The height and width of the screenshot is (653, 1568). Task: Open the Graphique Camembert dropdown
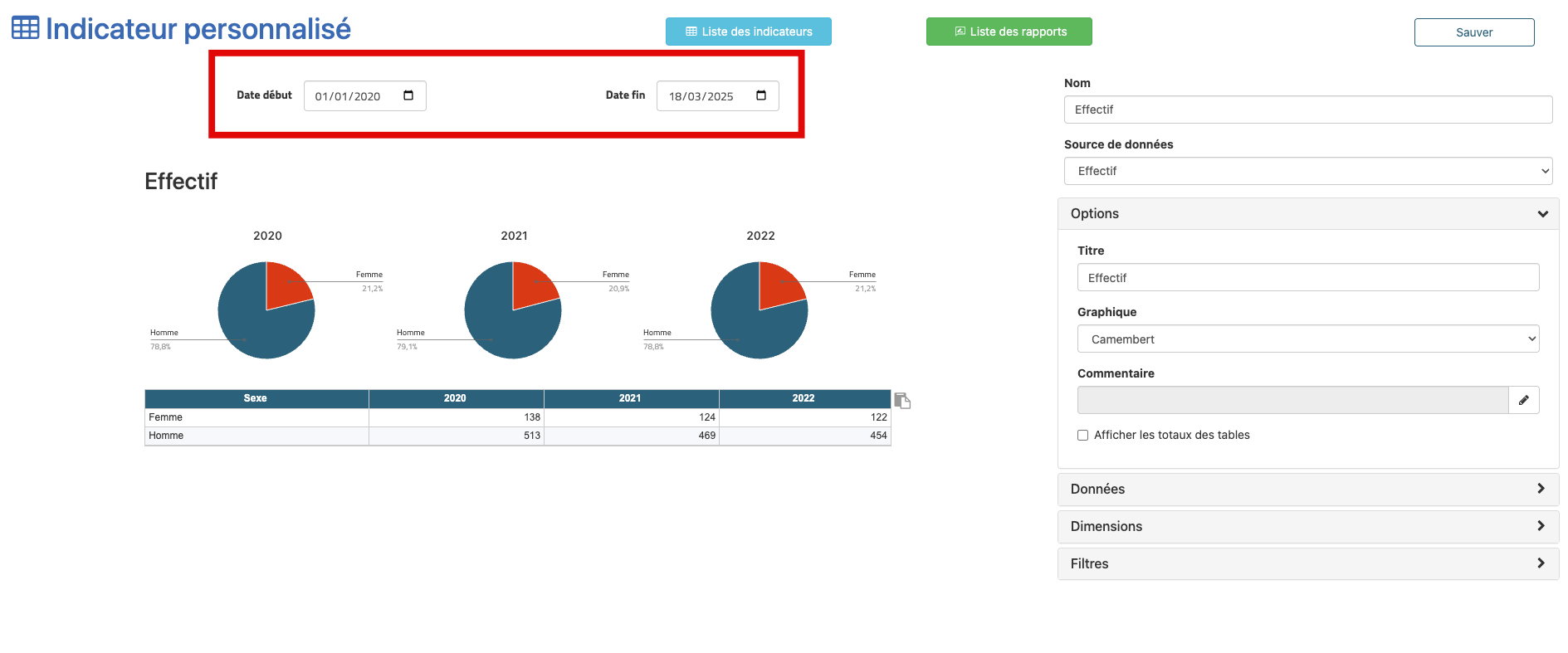click(x=1308, y=339)
